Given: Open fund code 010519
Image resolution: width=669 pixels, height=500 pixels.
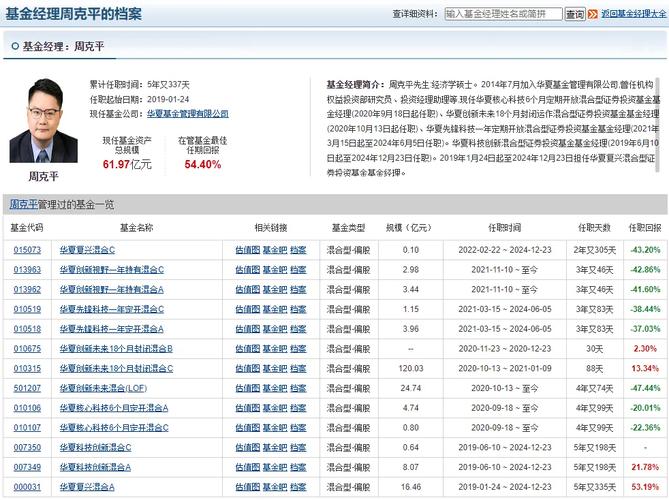Looking at the screenshot, I should [x=27, y=309].
